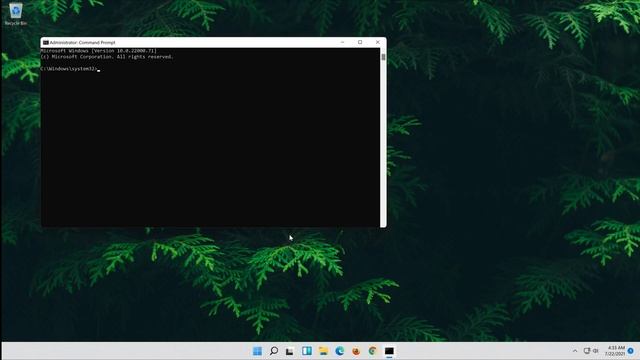Show hidden system tray icons
The height and width of the screenshot is (360, 640).
[x=575, y=351]
